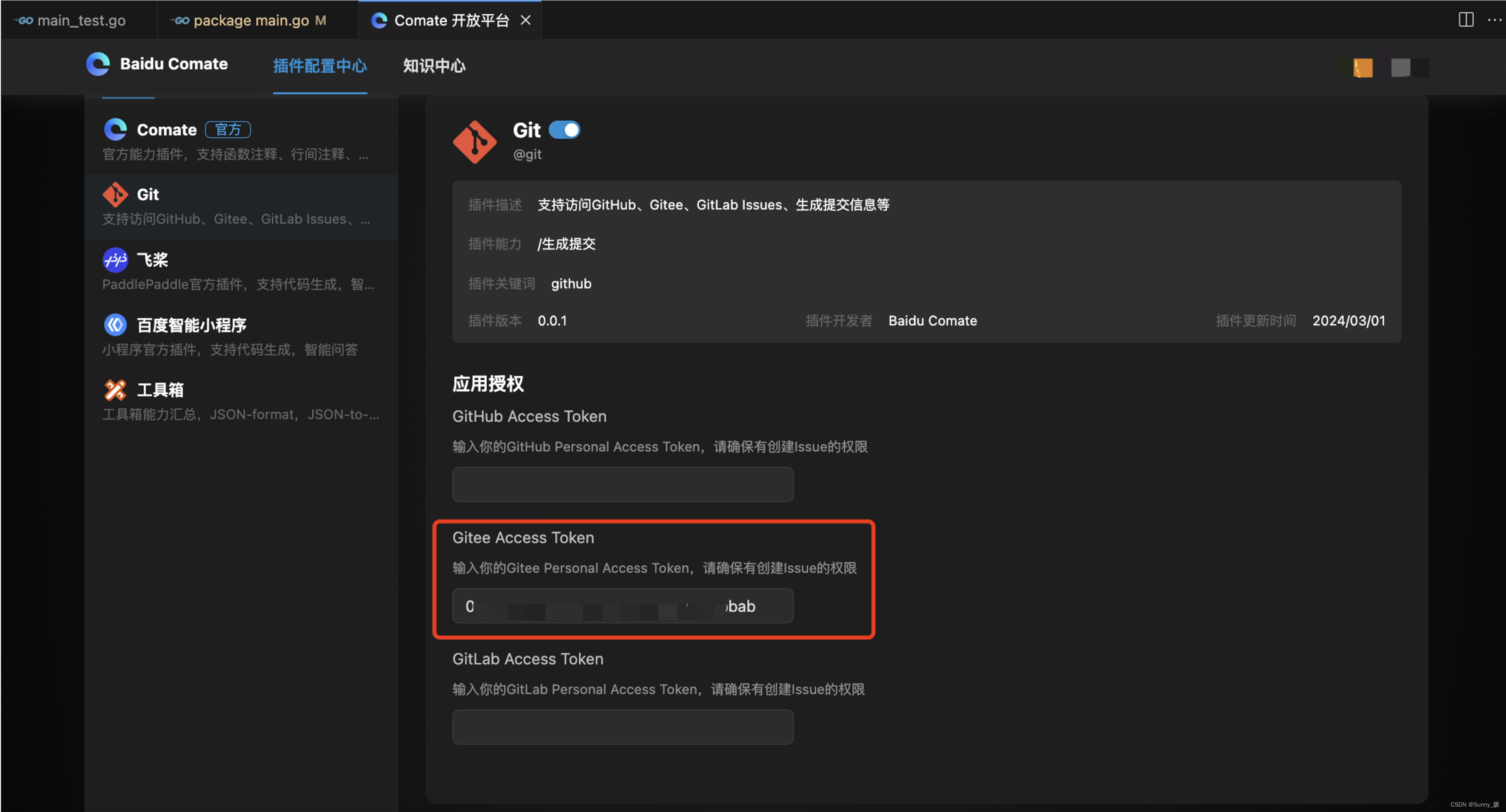Click the GitHub Access Token input field
Viewport: 1506px width, 812px height.
point(623,484)
